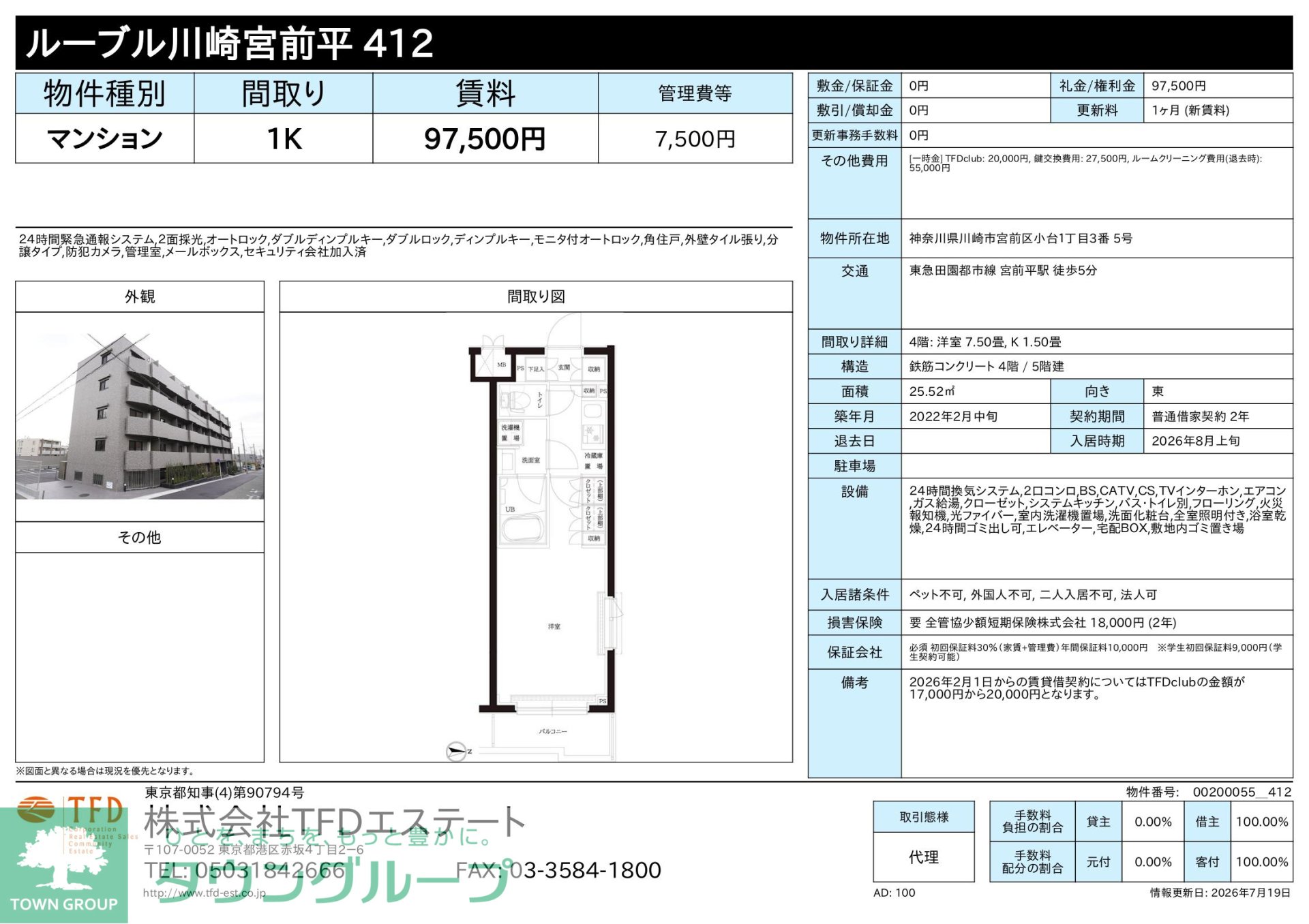
Task: Select the 設備 equipment list text
Action: coord(1097,509)
